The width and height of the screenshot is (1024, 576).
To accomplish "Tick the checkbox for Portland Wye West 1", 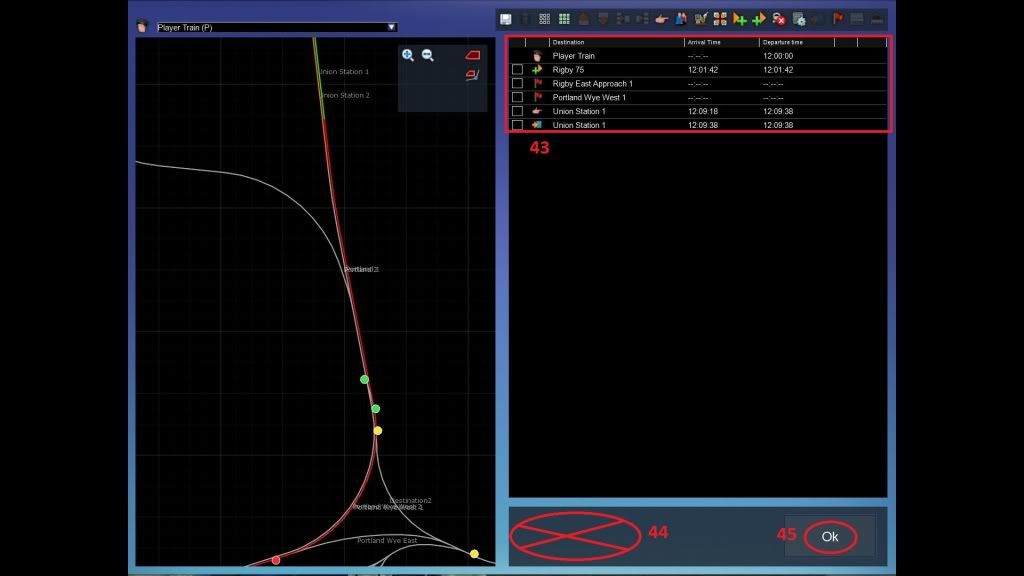I will 517,97.
